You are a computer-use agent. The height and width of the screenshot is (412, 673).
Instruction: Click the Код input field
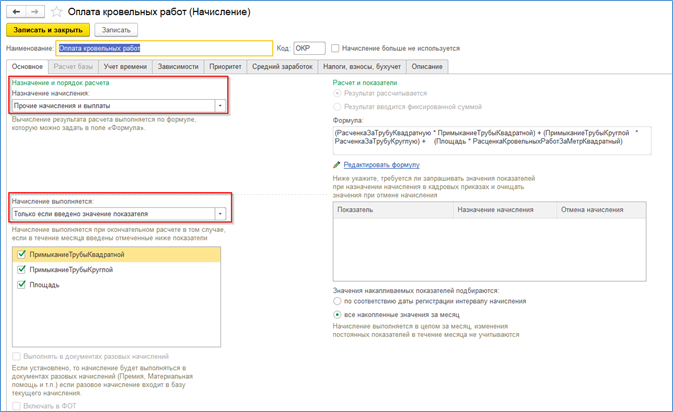coord(309,48)
